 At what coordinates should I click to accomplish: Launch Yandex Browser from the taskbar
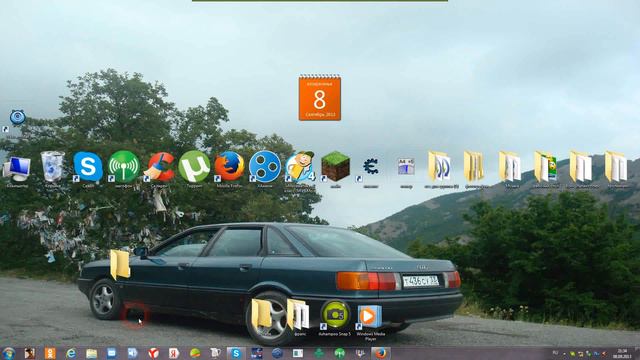153,353
